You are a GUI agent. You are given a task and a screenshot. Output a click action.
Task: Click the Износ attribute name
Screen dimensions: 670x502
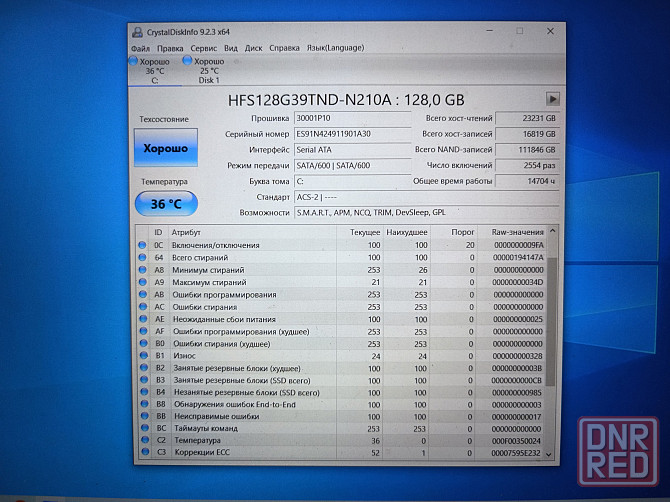(x=184, y=356)
